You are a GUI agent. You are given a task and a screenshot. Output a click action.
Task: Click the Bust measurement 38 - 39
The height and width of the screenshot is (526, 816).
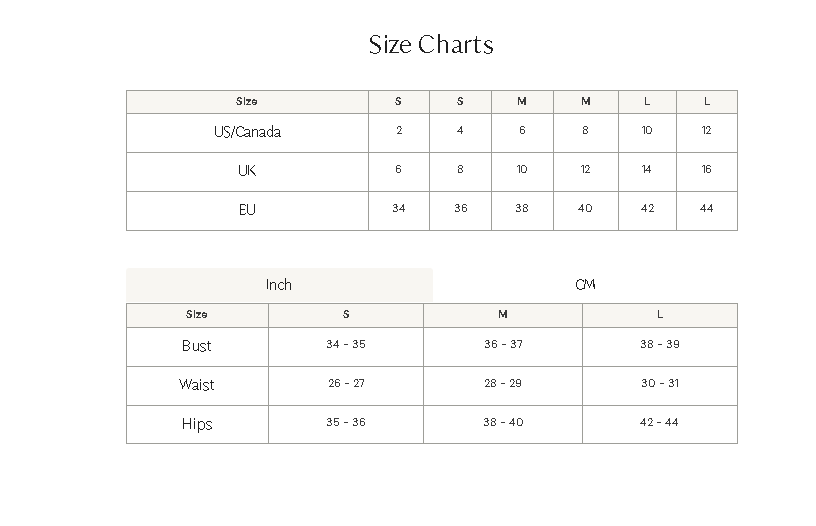tap(660, 344)
